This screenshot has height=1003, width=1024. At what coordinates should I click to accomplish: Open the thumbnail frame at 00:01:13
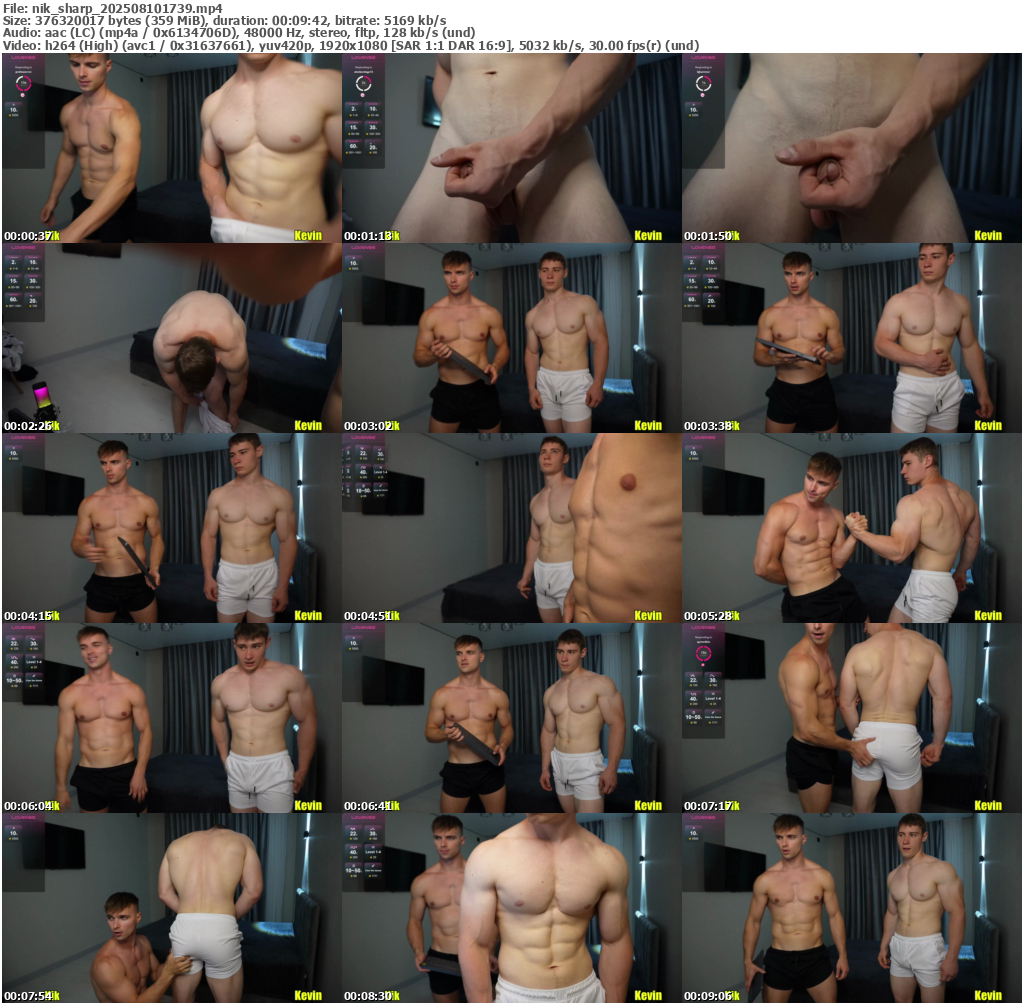pos(512,148)
